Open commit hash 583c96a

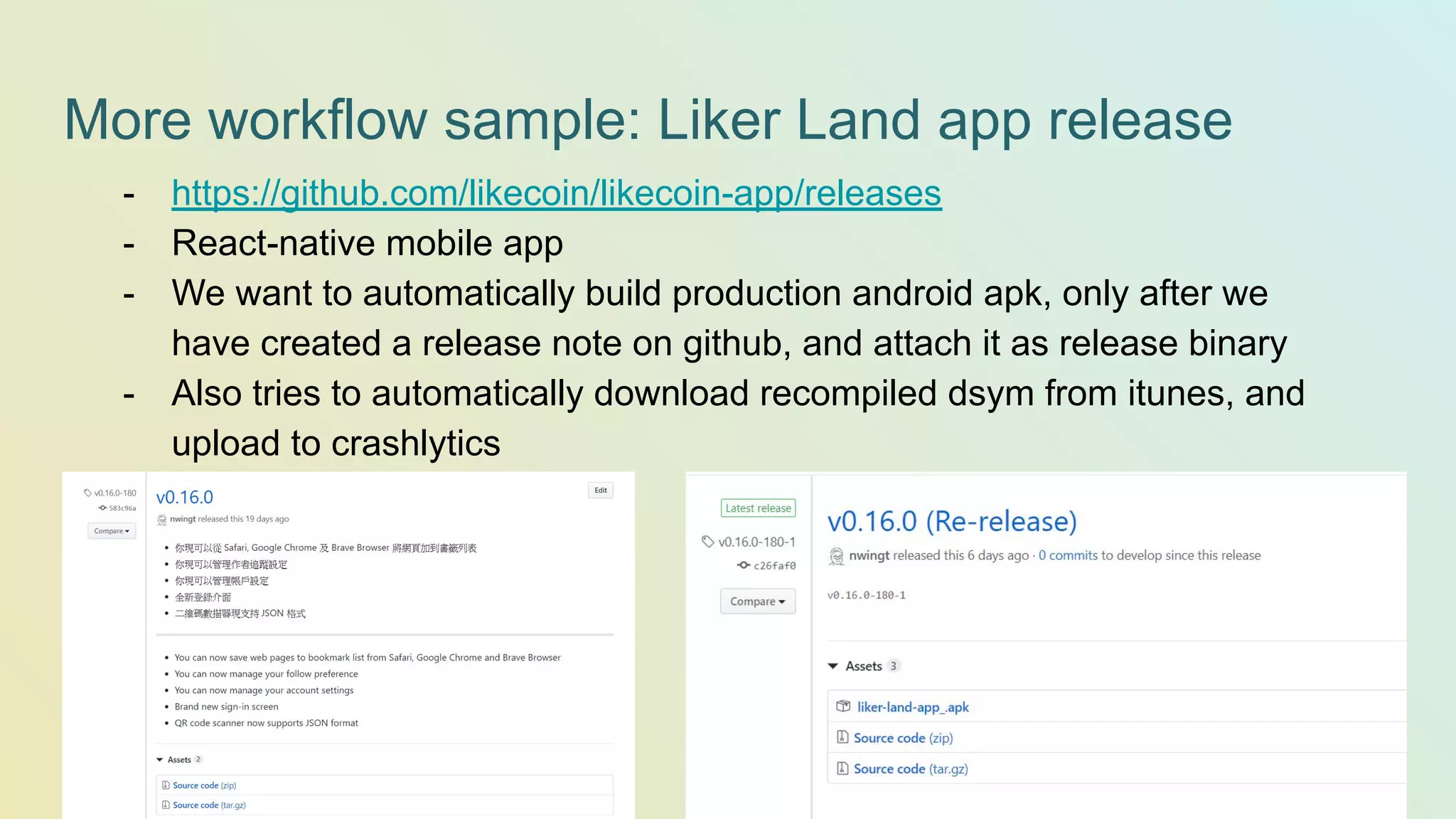[122, 508]
